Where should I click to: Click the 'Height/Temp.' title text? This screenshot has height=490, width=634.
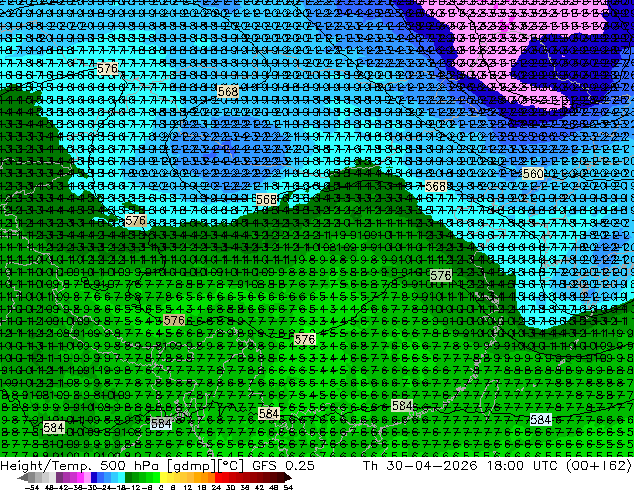[45, 465]
